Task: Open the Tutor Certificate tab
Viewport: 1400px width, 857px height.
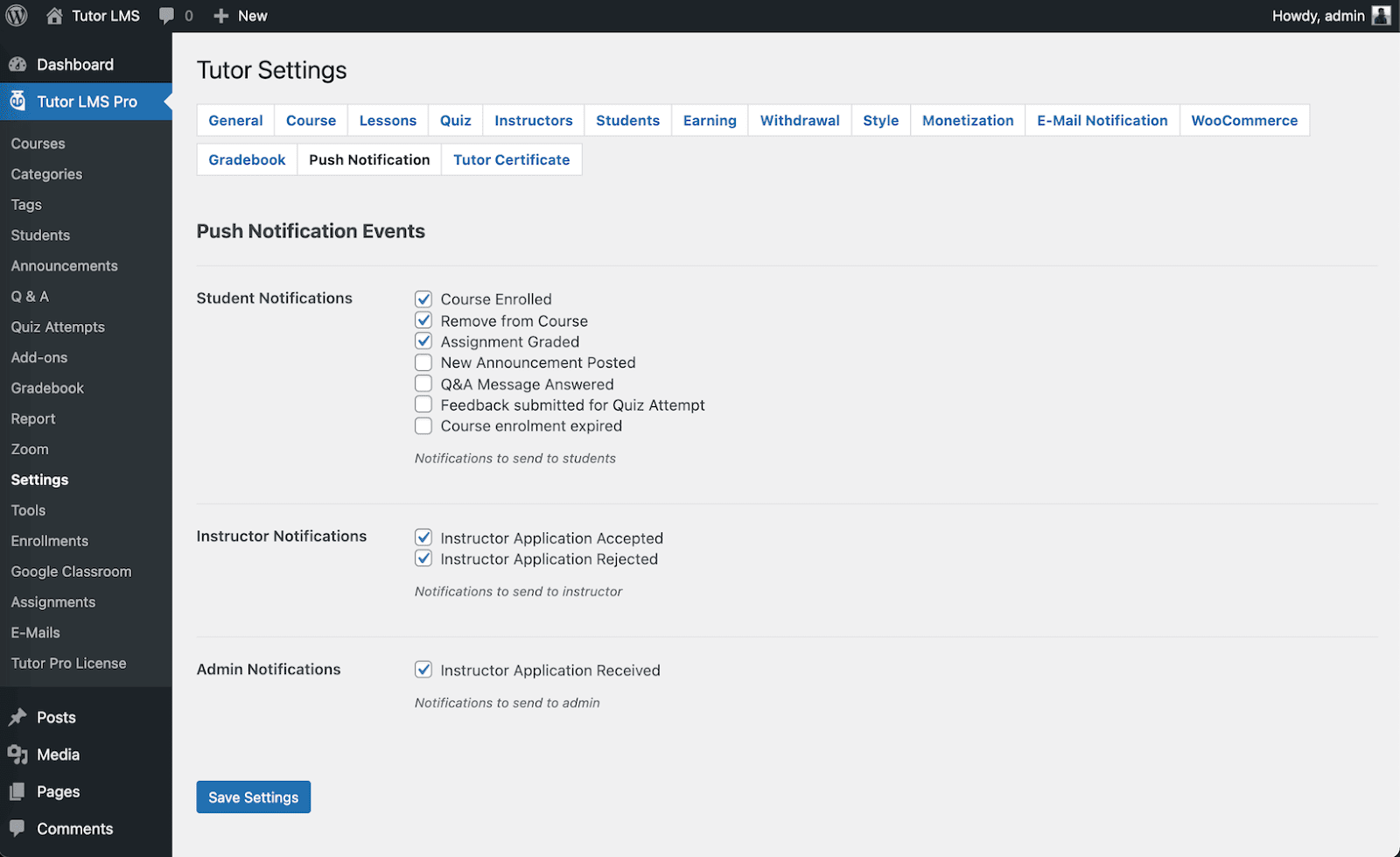Action: tap(511, 159)
